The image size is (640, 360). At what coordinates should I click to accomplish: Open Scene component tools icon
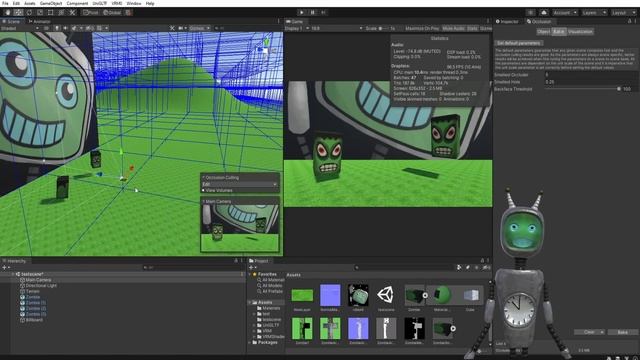[x=172, y=28]
